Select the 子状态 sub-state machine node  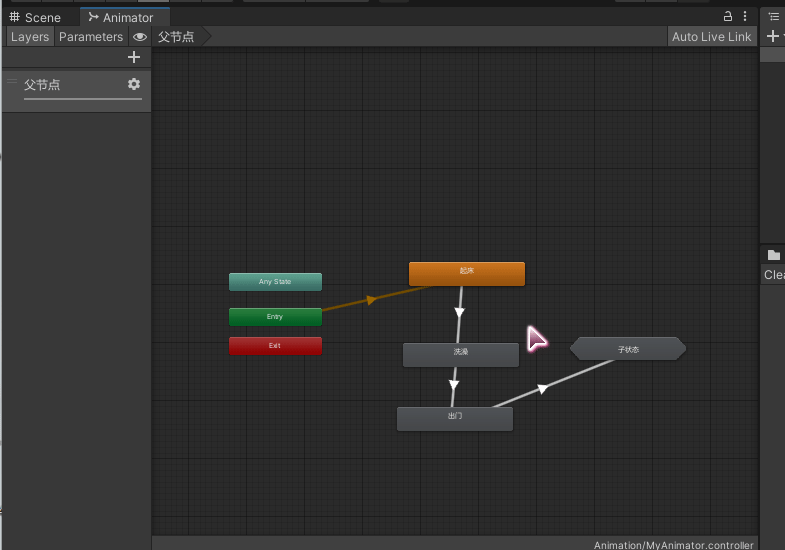628,349
